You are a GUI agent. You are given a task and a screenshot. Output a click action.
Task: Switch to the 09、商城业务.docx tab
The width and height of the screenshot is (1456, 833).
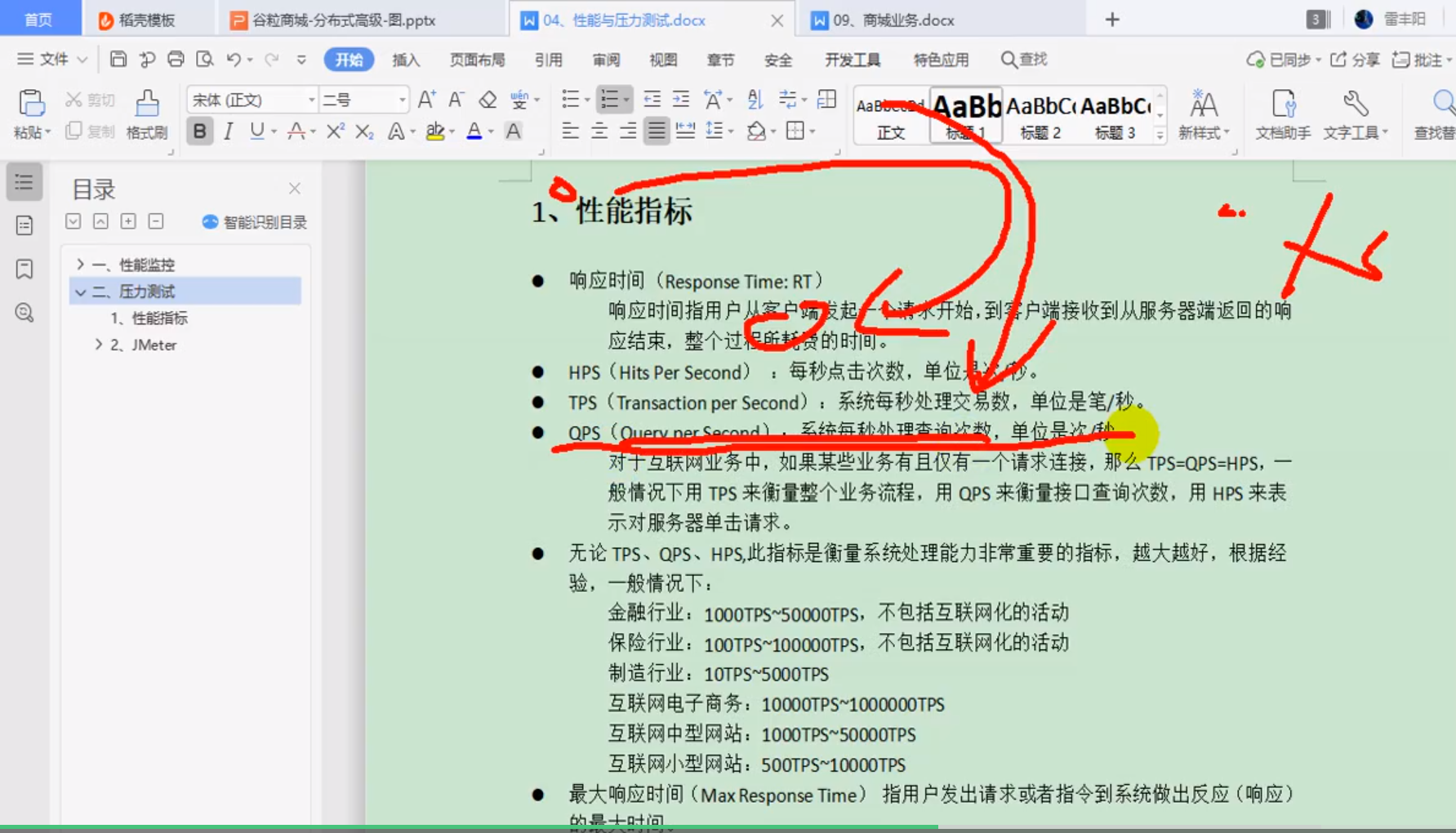coord(893,20)
